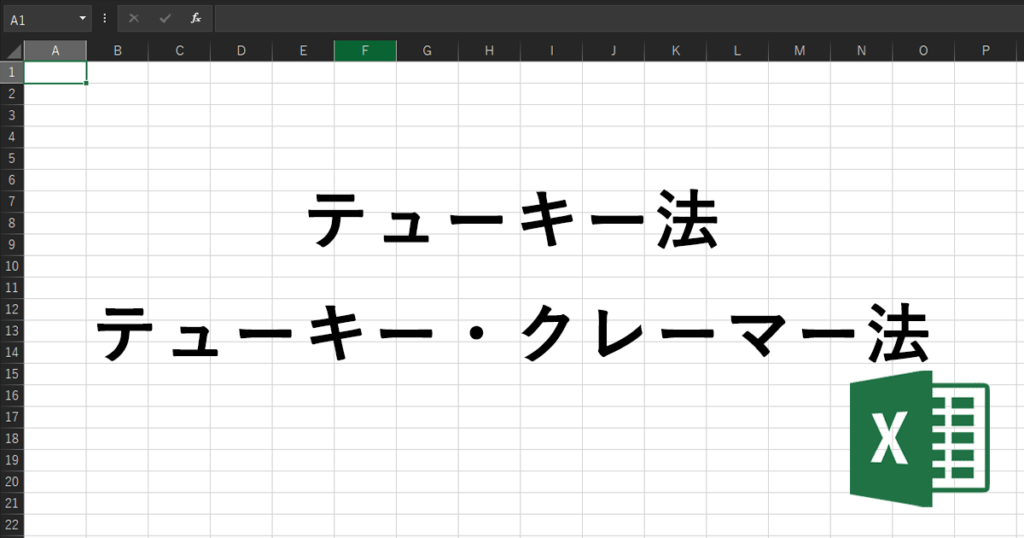Select column P header
Viewport: 1024px width, 538px height.
(x=985, y=51)
